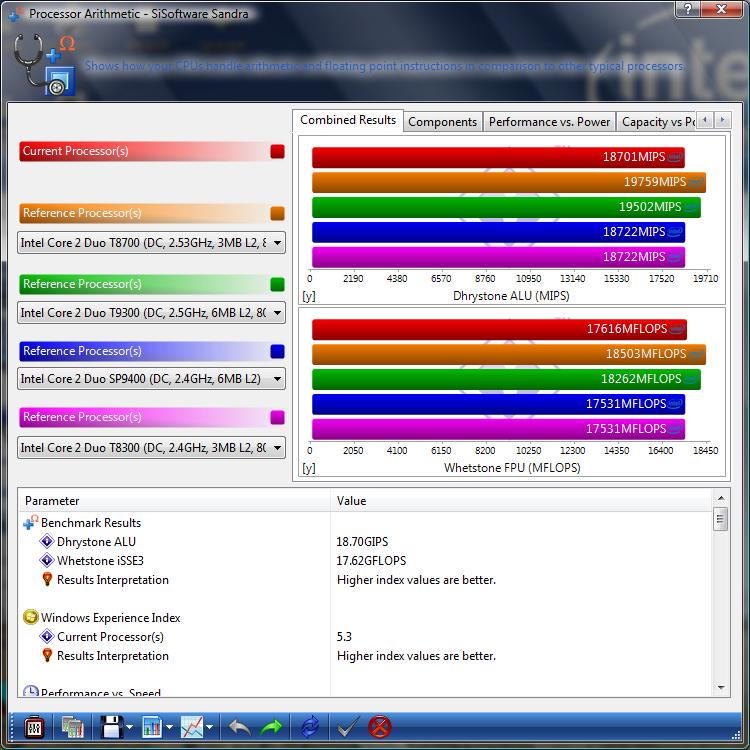This screenshot has width=750, height=750.
Task: Open the benchmark options icon in the toolbar
Action: tap(34, 728)
